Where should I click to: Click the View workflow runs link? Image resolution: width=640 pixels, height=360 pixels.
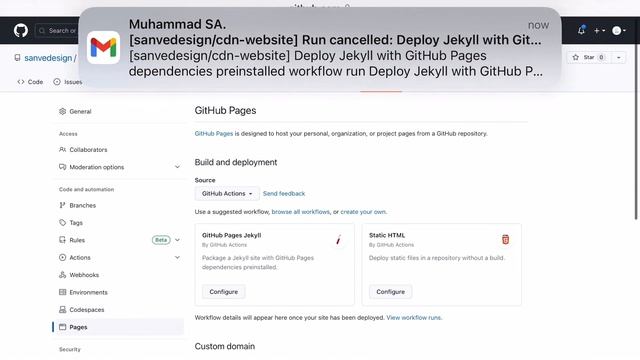click(x=414, y=318)
